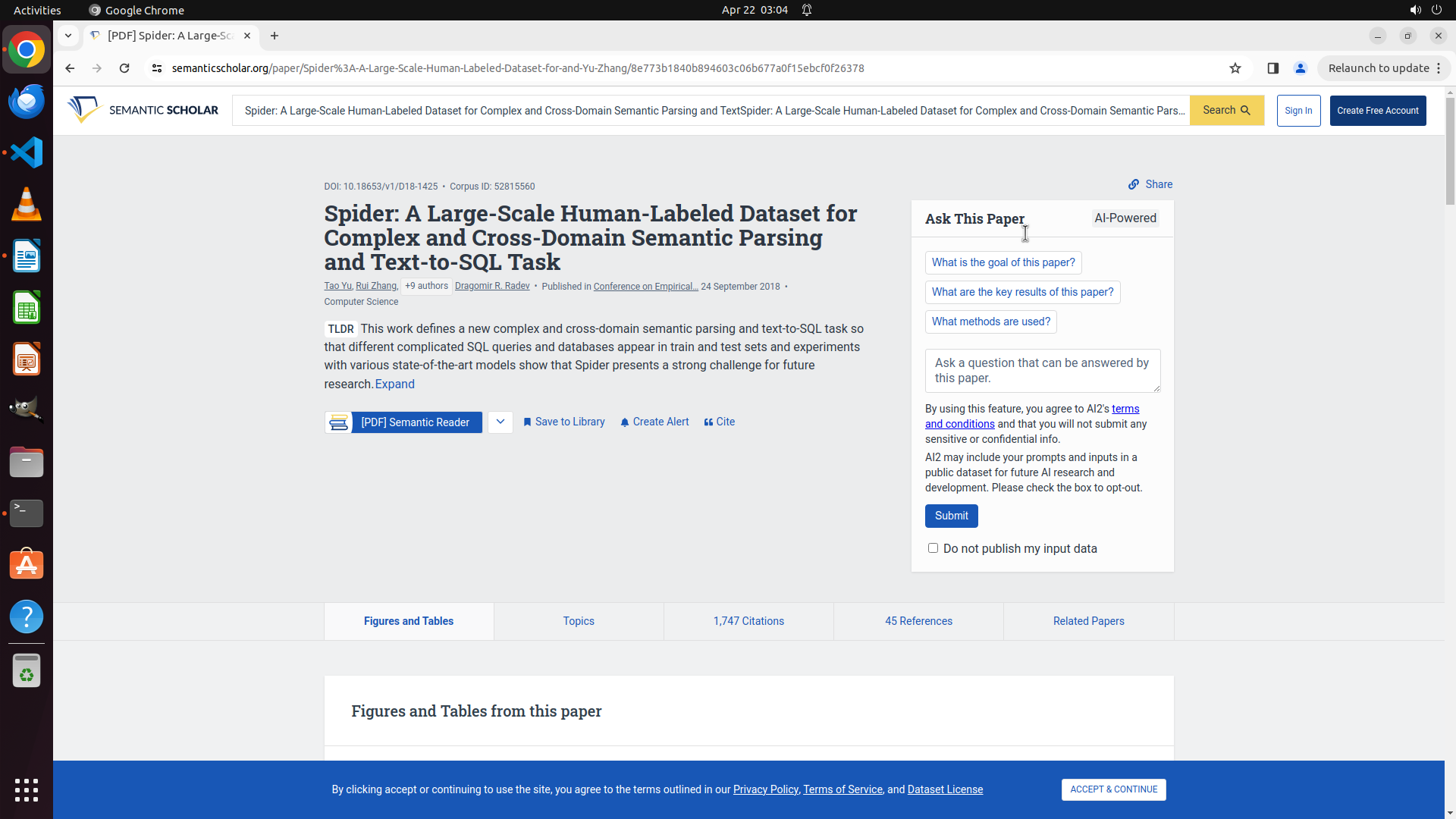This screenshot has width=1456, height=819.
Task: Expand the TLDR summary text
Action: click(x=394, y=384)
